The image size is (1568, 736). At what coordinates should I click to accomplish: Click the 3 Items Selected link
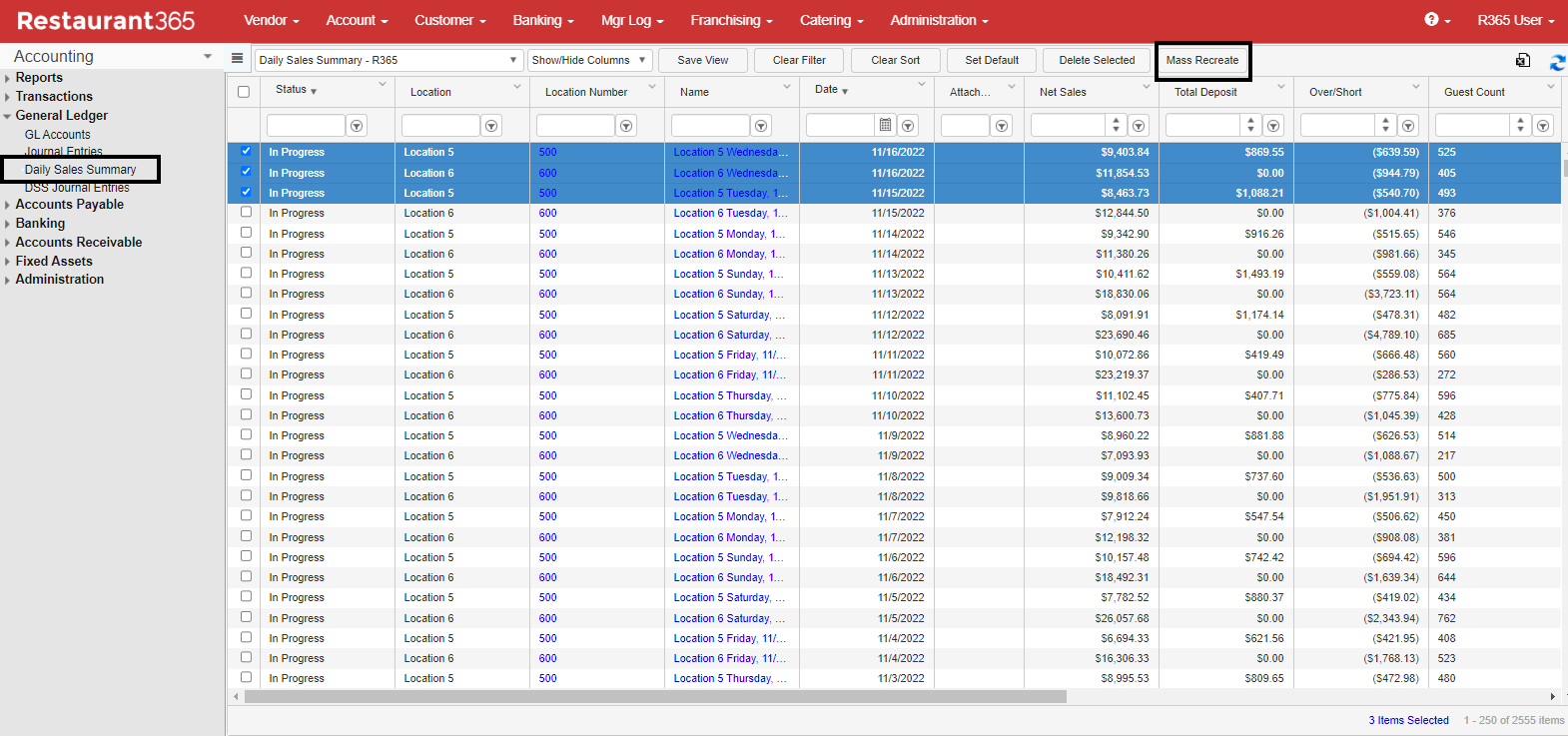coord(1408,720)
